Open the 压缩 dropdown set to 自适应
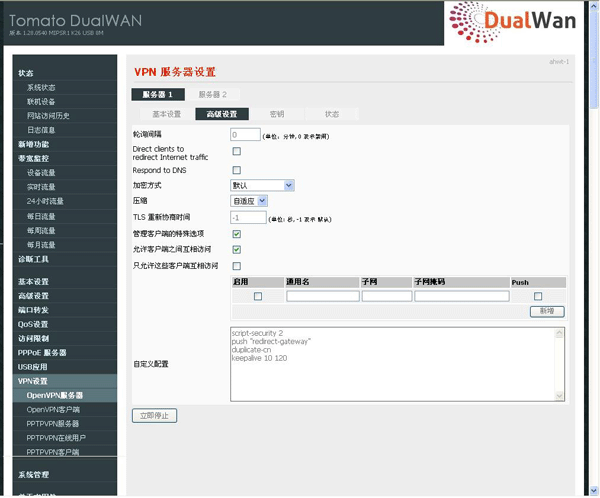 pos(249,201)
